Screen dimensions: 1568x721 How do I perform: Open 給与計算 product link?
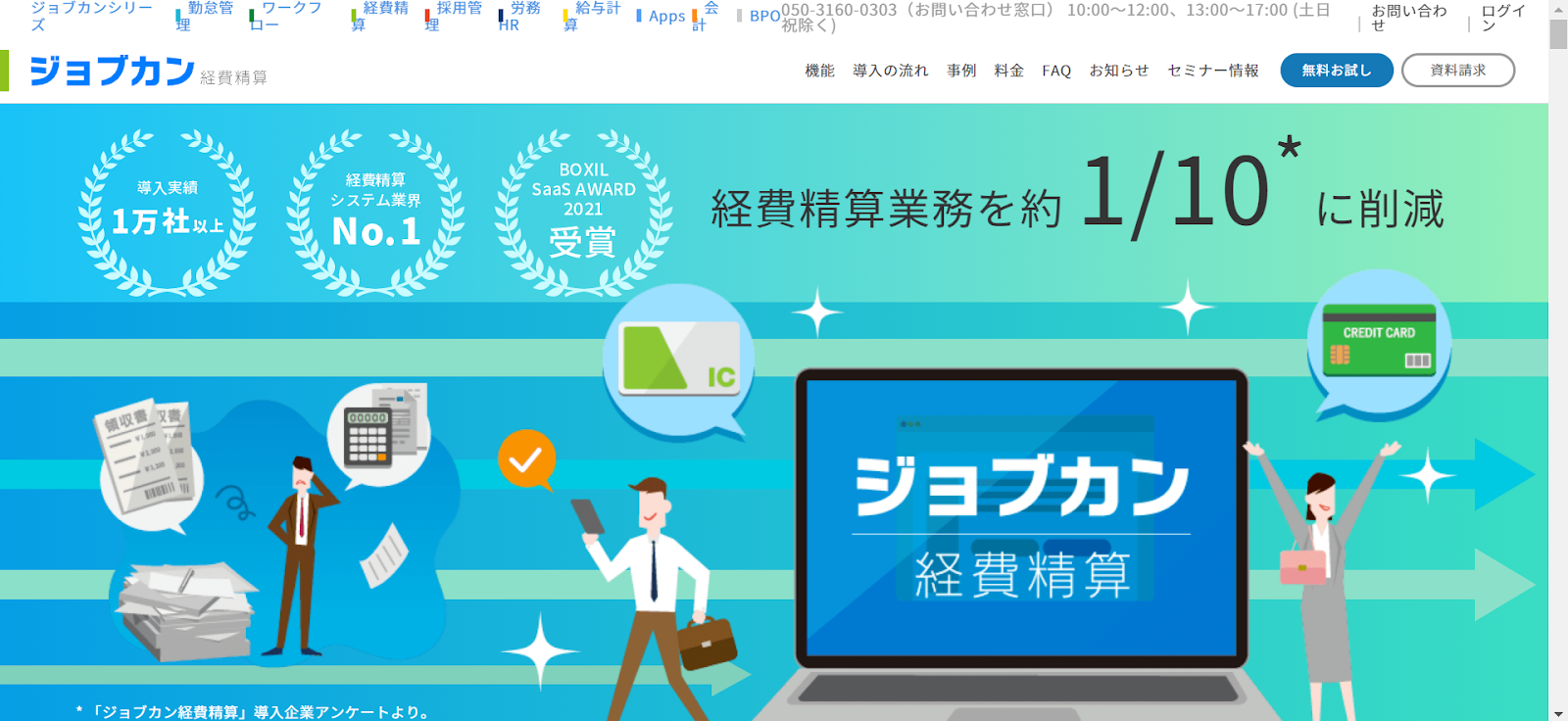pyautogui.click(x=593, y=16)
